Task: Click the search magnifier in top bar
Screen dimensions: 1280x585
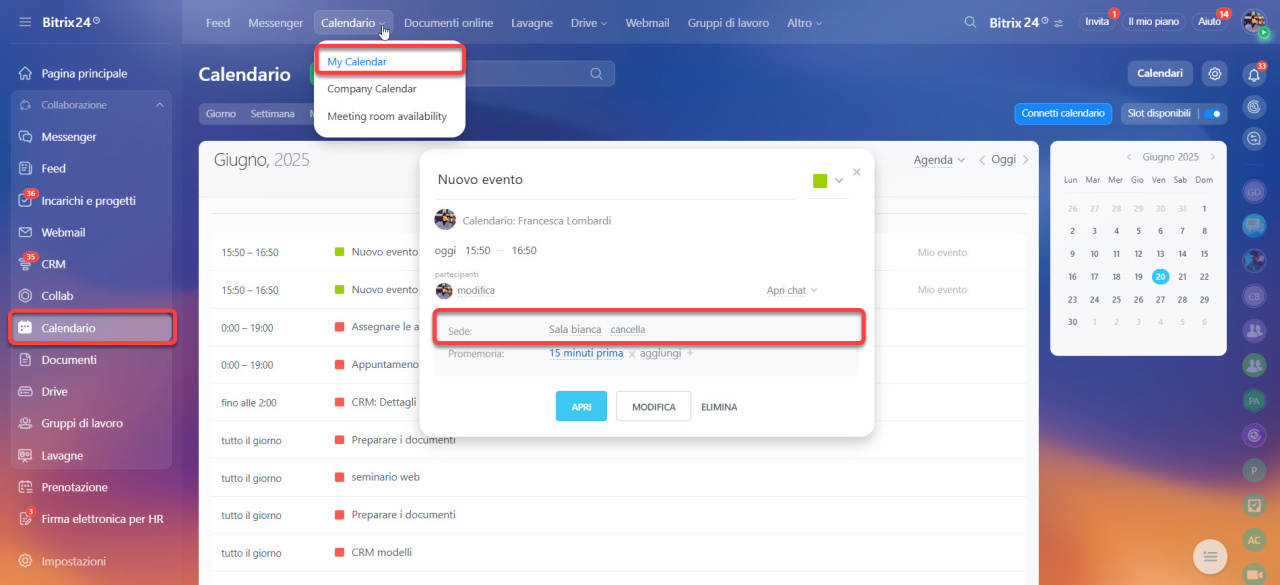Action: pos(970,22)
